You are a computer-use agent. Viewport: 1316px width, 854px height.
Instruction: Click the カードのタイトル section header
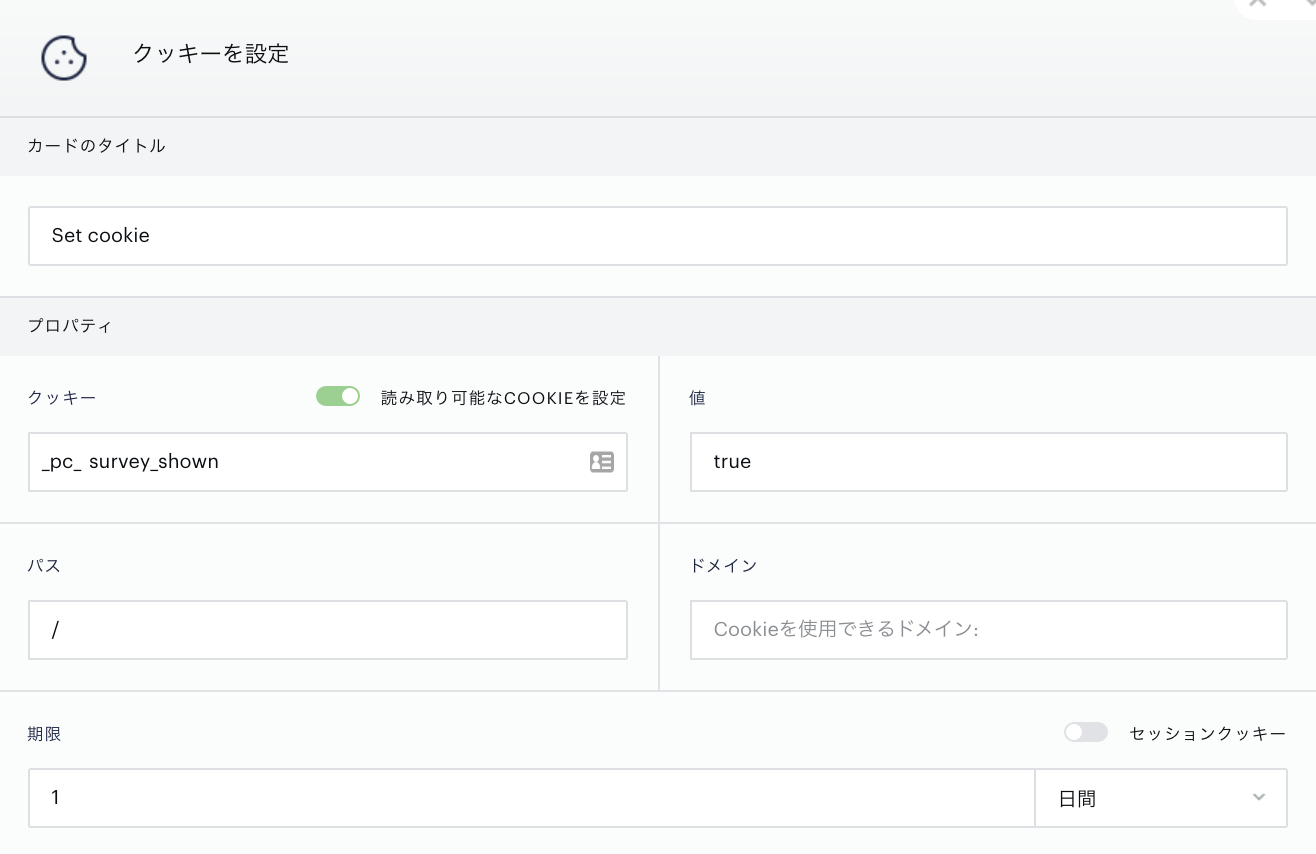point(96,146)
